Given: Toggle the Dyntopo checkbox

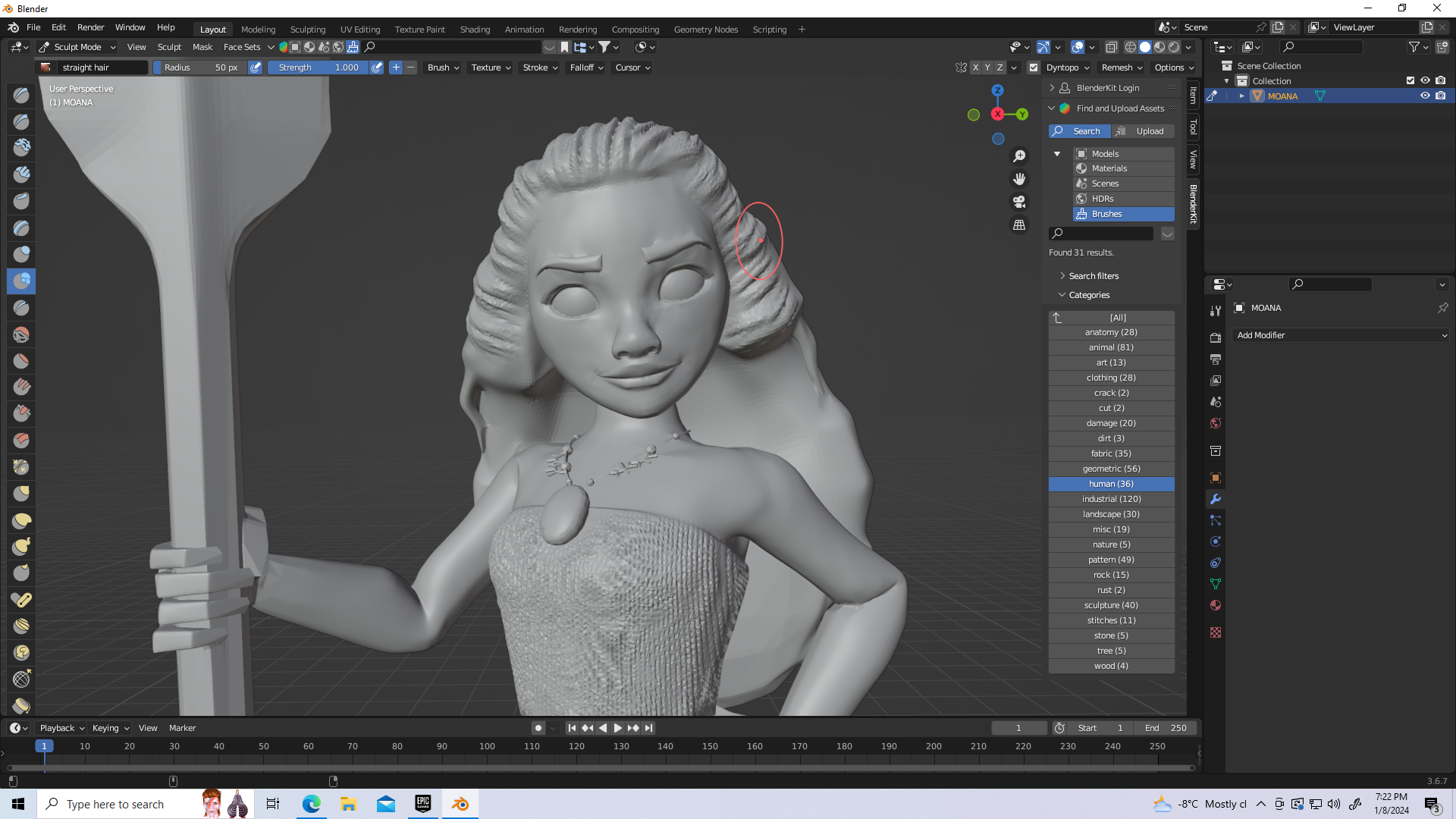Looking at the screenshot, I should click(1034, 67).
